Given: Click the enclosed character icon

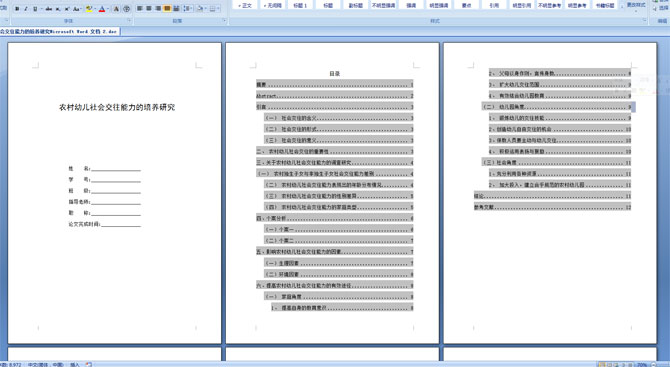Looking at the screenshot, I should (126, 9).
